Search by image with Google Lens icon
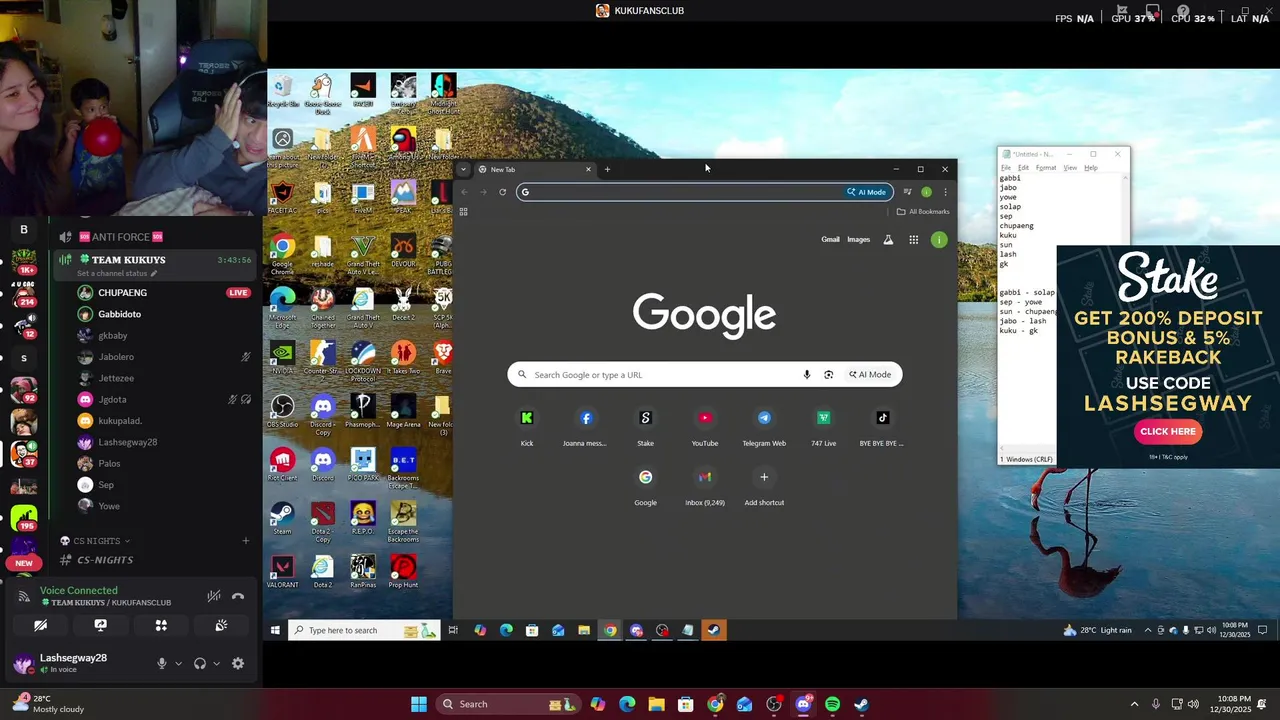This screenshot has width=1280, height=720. pyautogui.click(x=828, y=375)
